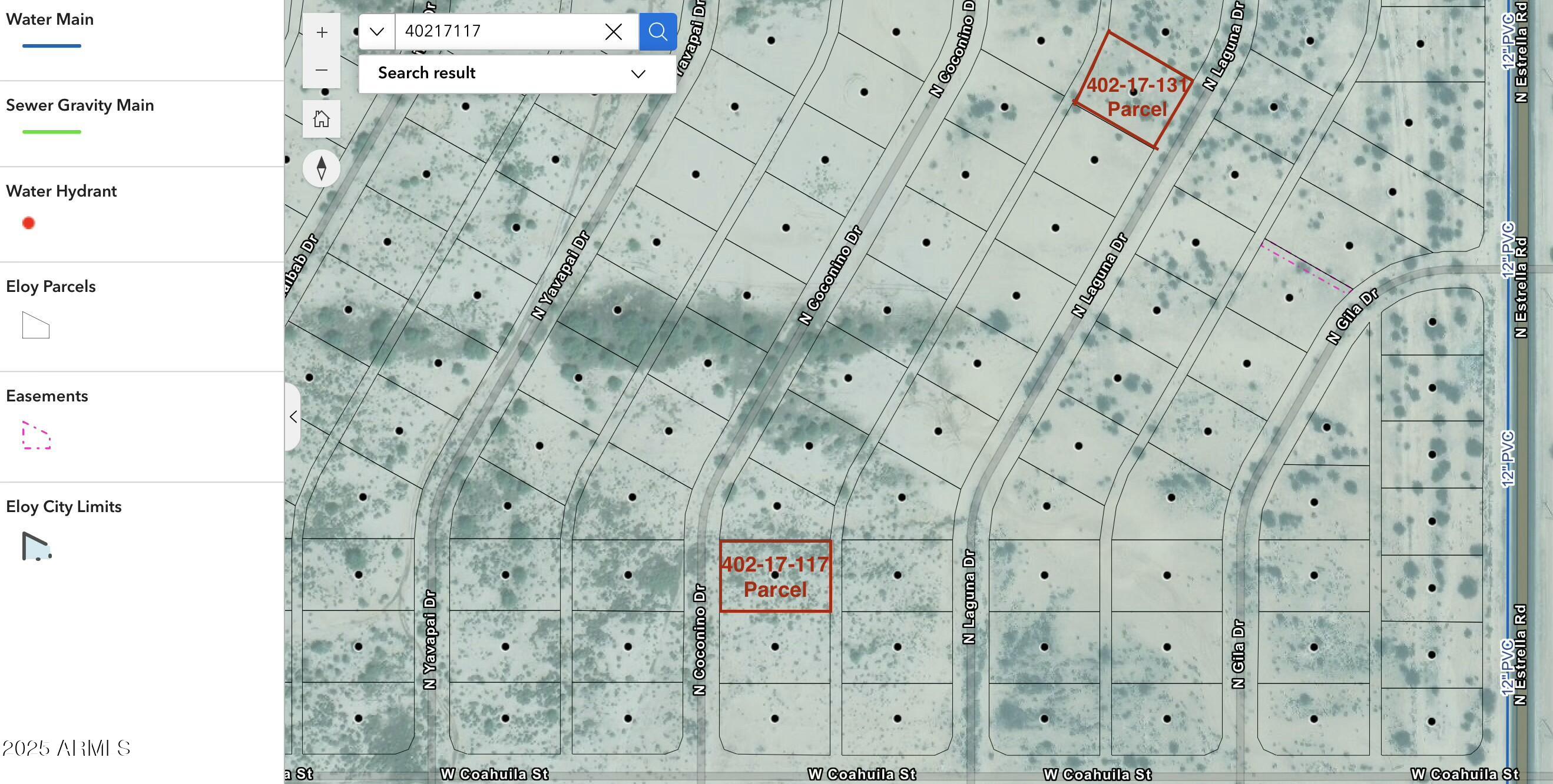
Task: Click the pink Easements legend symbol
Action: (x=36, y=435)
